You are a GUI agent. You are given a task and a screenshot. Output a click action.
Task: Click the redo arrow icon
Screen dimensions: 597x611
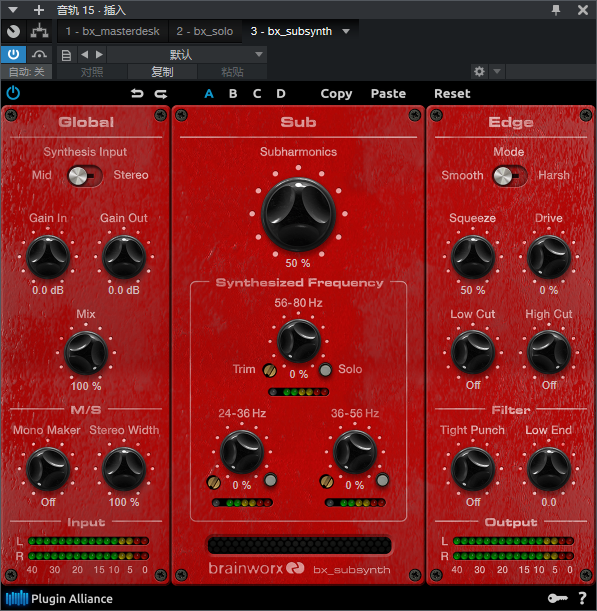click(x=161, y=94)
